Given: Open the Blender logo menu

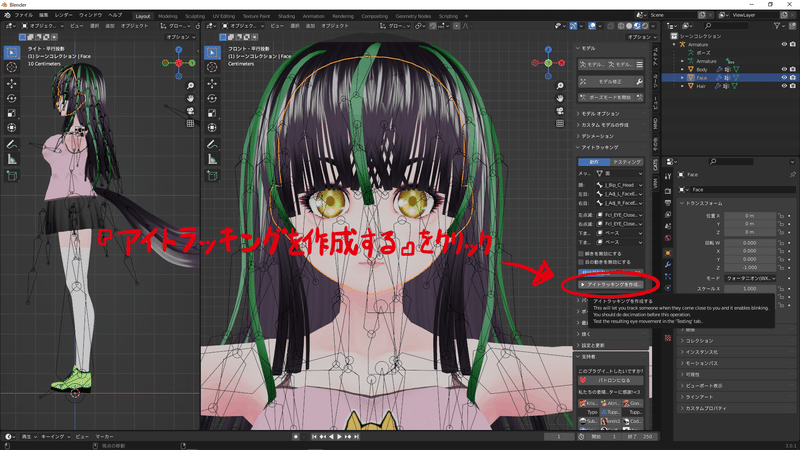Looking at the screenshot, I should coord(7,15).
